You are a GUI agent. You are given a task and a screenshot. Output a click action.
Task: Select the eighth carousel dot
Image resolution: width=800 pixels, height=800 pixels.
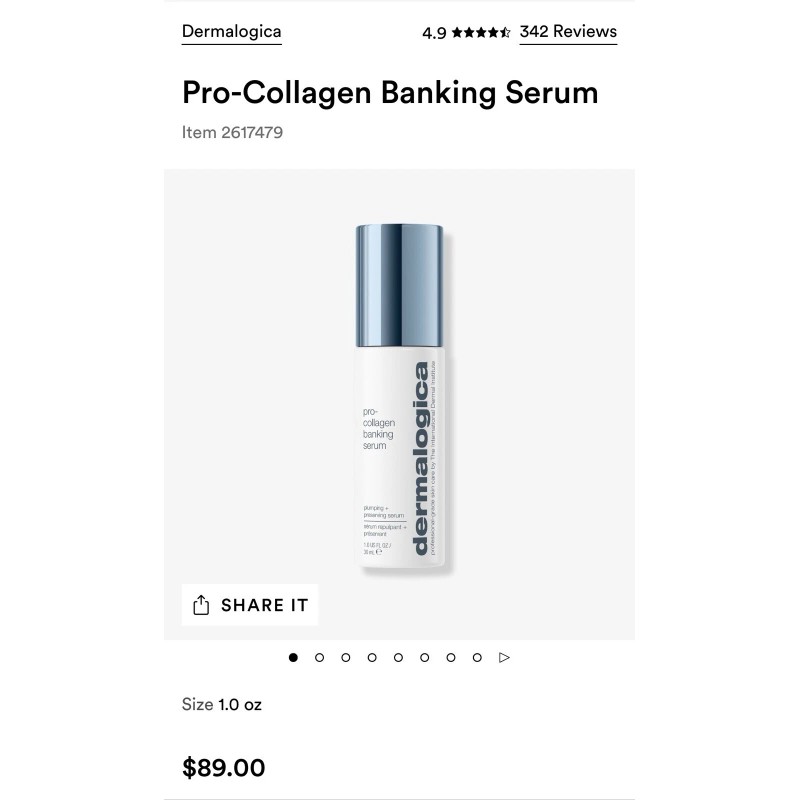(477, 657)
